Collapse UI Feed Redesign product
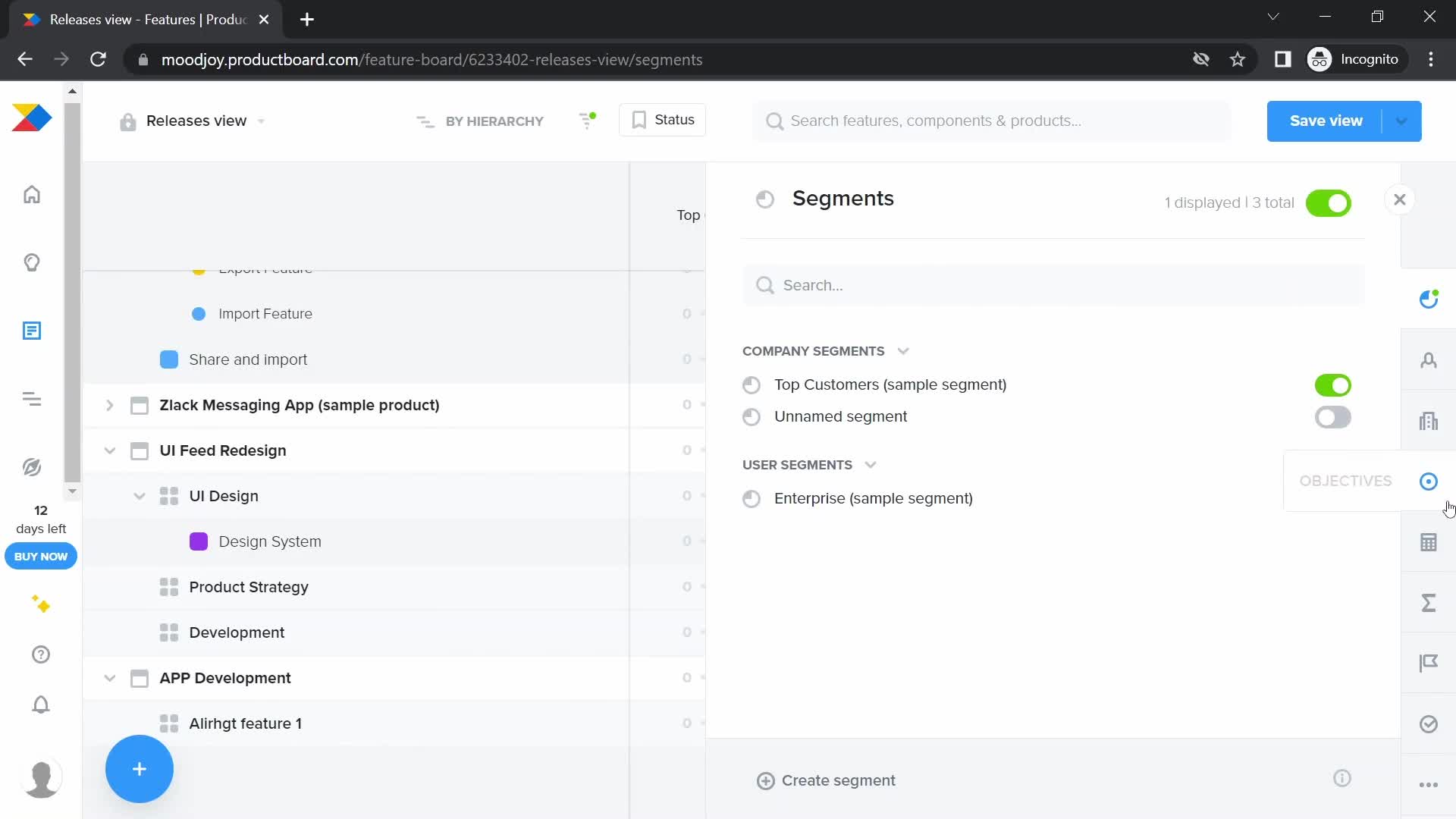Screen dimensions: 1456x819 [x=109, y=450]
